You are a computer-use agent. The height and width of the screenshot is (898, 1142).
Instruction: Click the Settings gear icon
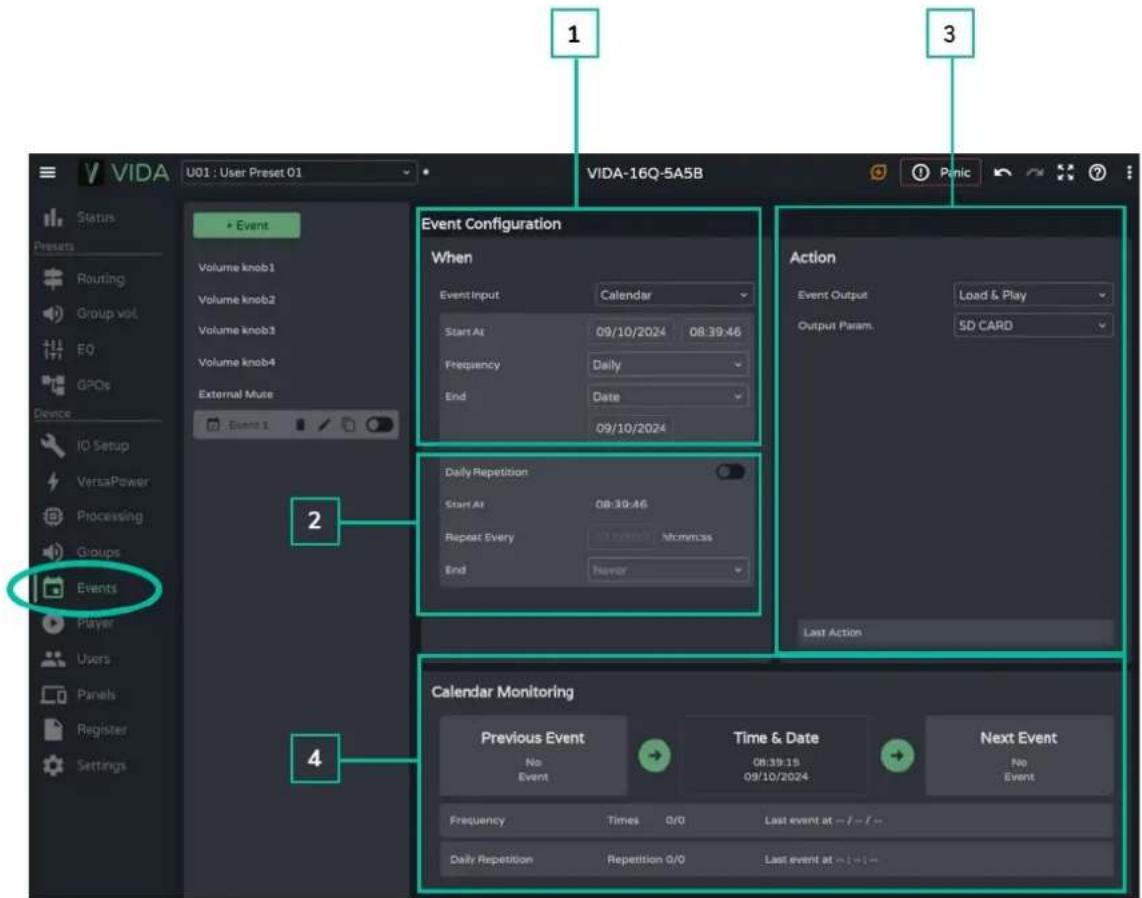coord(52,765)
